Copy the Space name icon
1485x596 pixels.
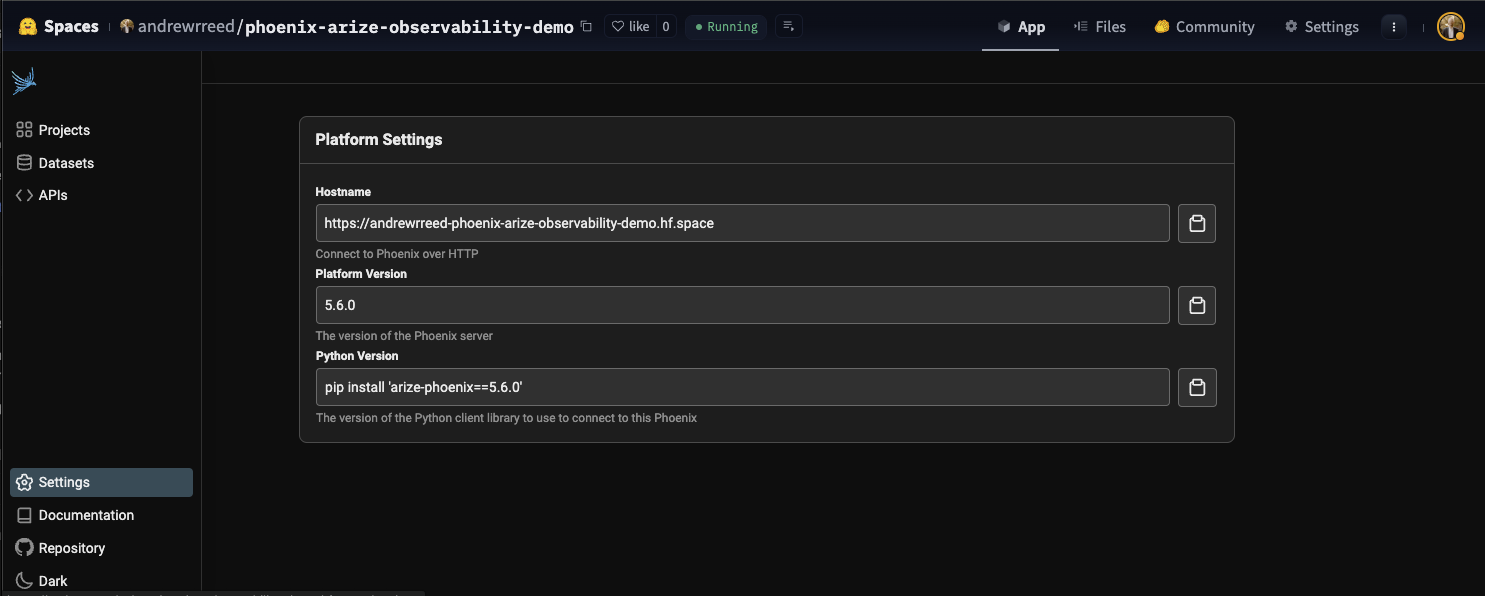pos(586,27)
